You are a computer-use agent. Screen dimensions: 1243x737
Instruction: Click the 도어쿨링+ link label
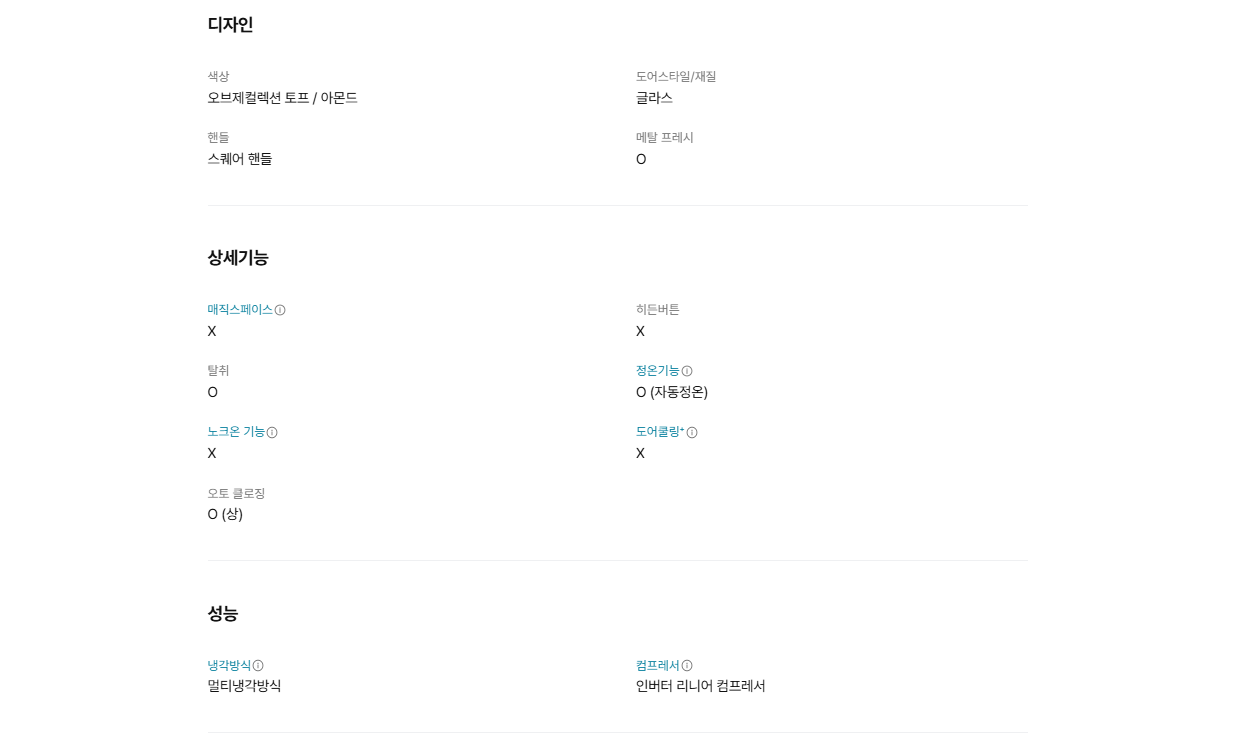click(x=660, y=432)
